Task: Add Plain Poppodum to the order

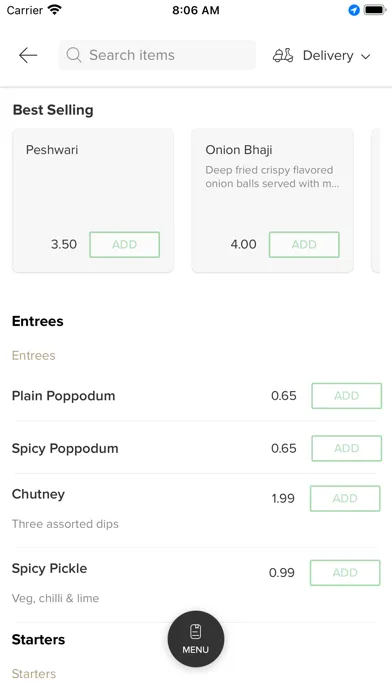Action: coord(347,396)
